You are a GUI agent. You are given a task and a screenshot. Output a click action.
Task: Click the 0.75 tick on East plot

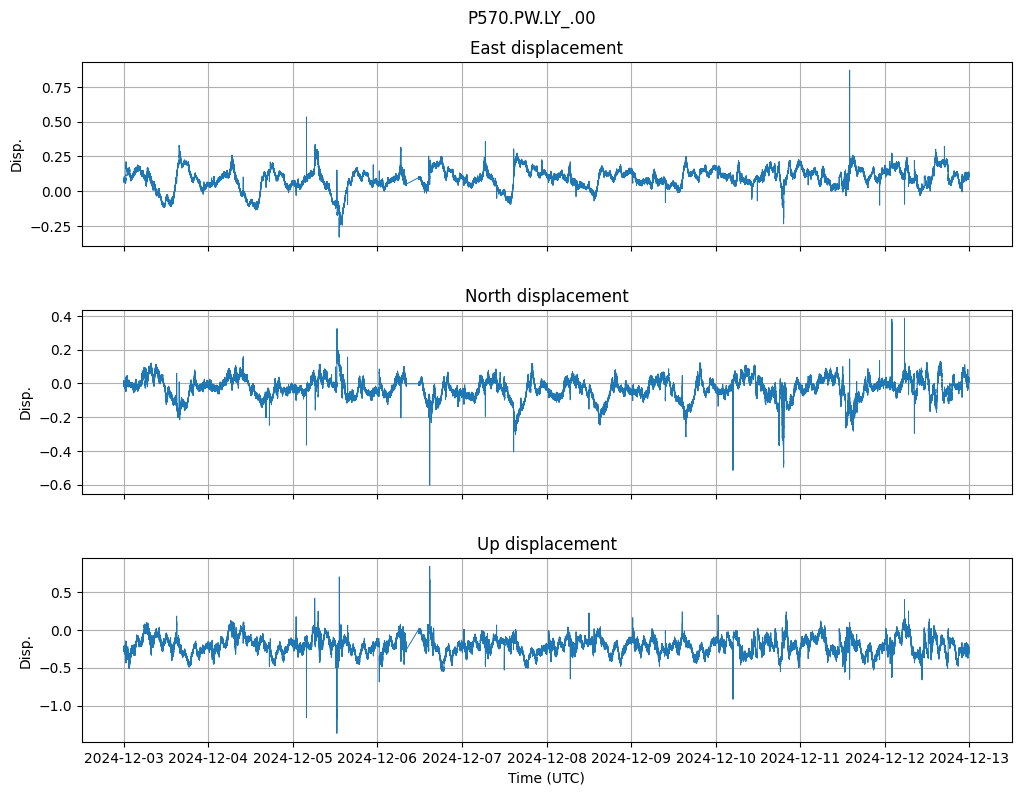pos(56,88)
